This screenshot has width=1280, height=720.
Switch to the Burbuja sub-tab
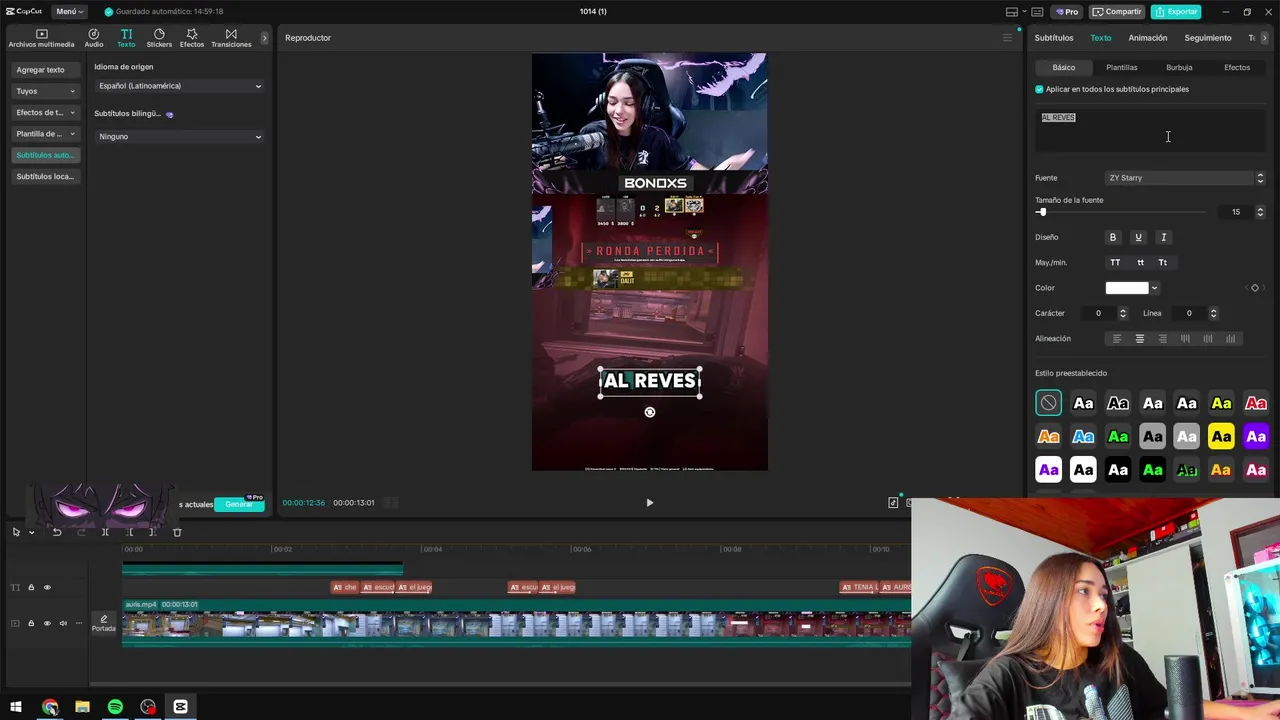click(x=1179, y=68)
